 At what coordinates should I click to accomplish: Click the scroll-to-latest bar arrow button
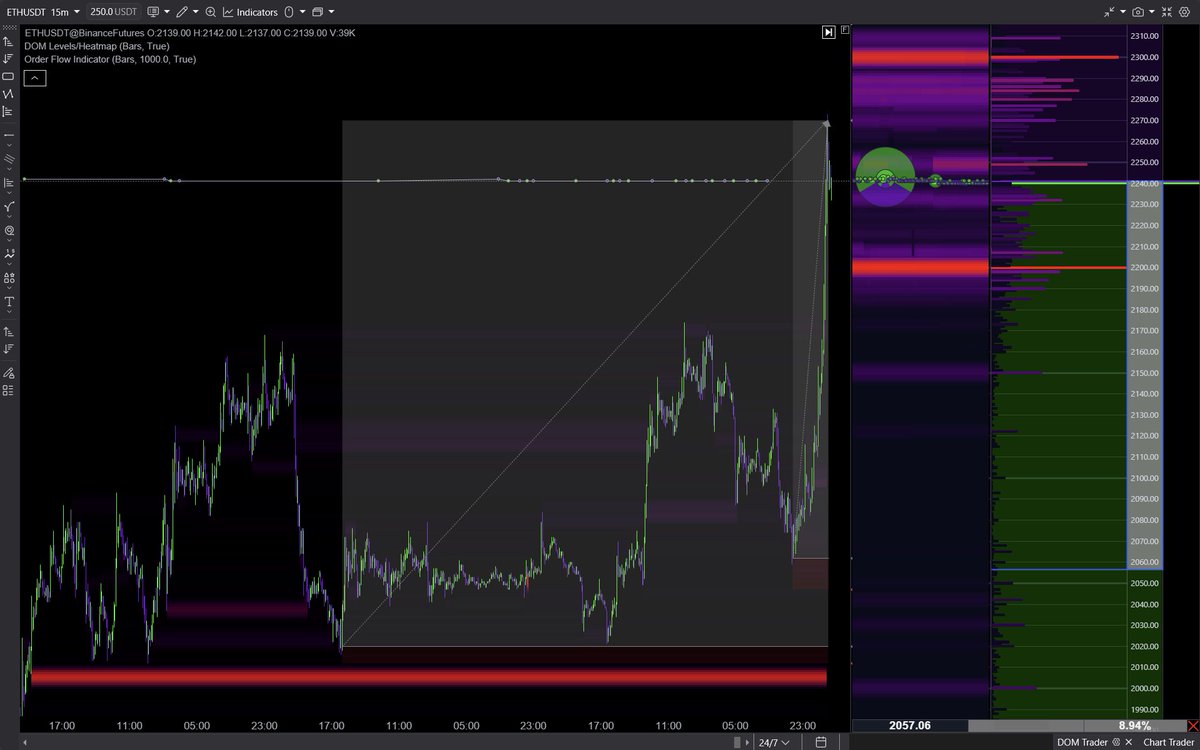(828, 33)
